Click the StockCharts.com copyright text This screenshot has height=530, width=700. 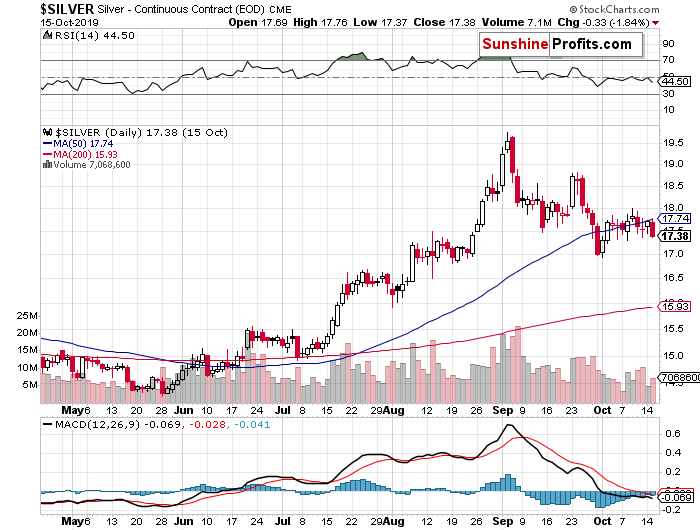[x=614, y=9]
